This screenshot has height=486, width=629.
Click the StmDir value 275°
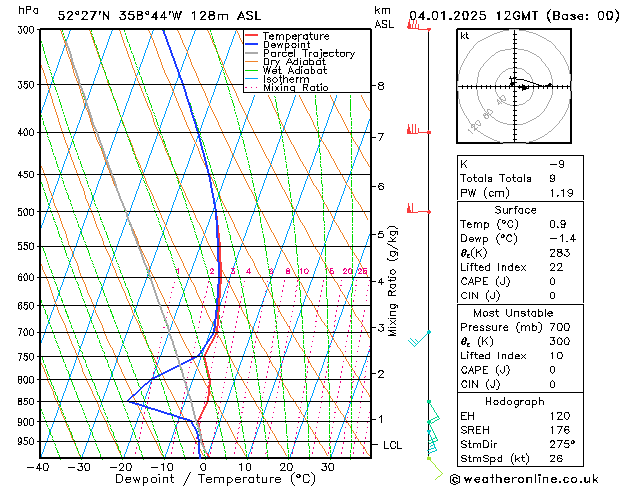(x=562, y=444)
